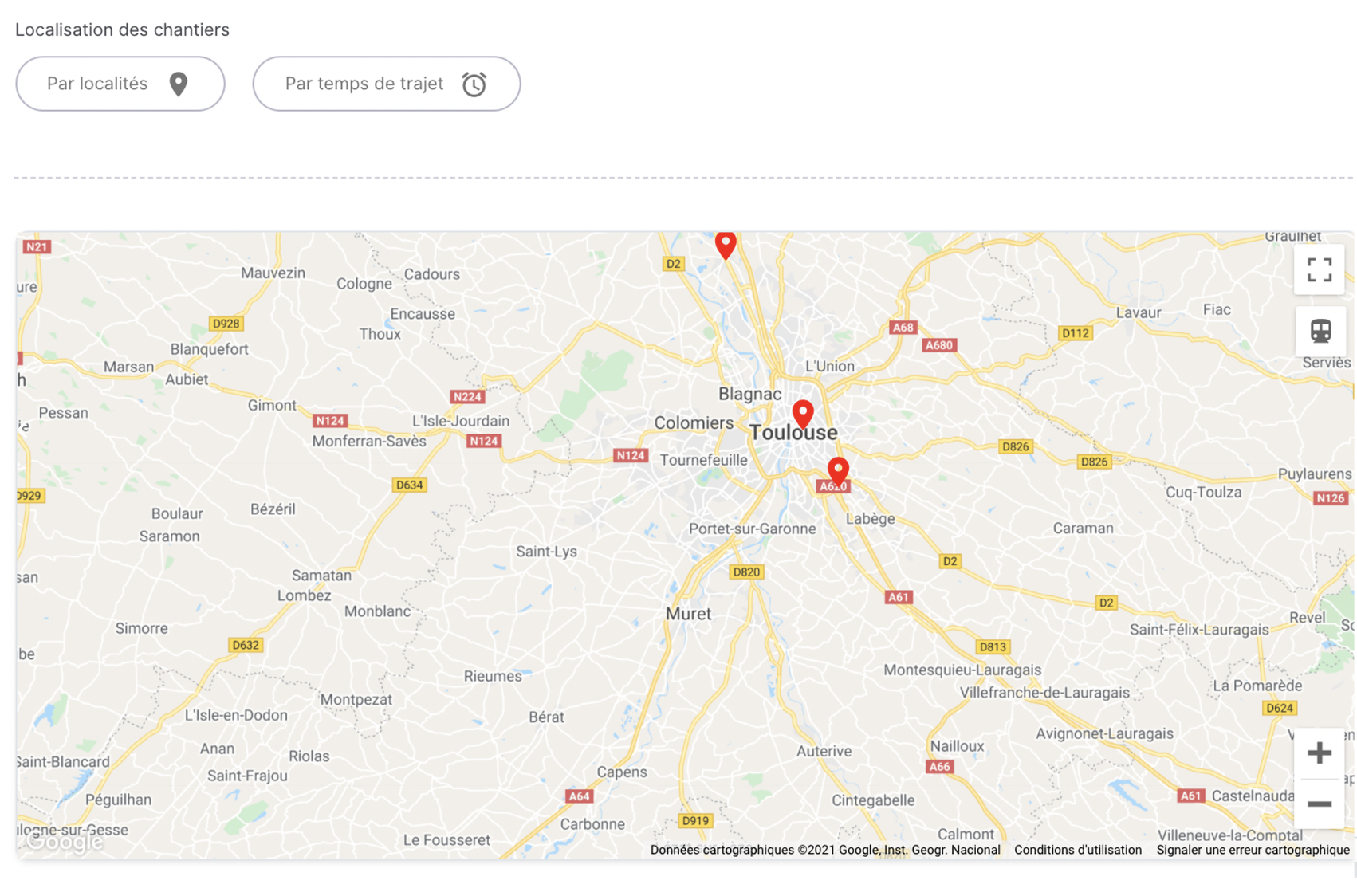Select the red marker above Toulouse label
The height and width of the screenshot is (896, 1357).
[803, 415]
